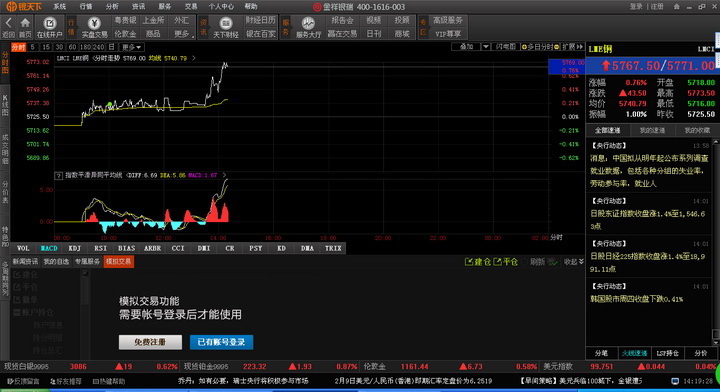Click the question mark help icon beside MACD indicator
Viewport: 720px width, 392px height.
(x=58, y=175)
